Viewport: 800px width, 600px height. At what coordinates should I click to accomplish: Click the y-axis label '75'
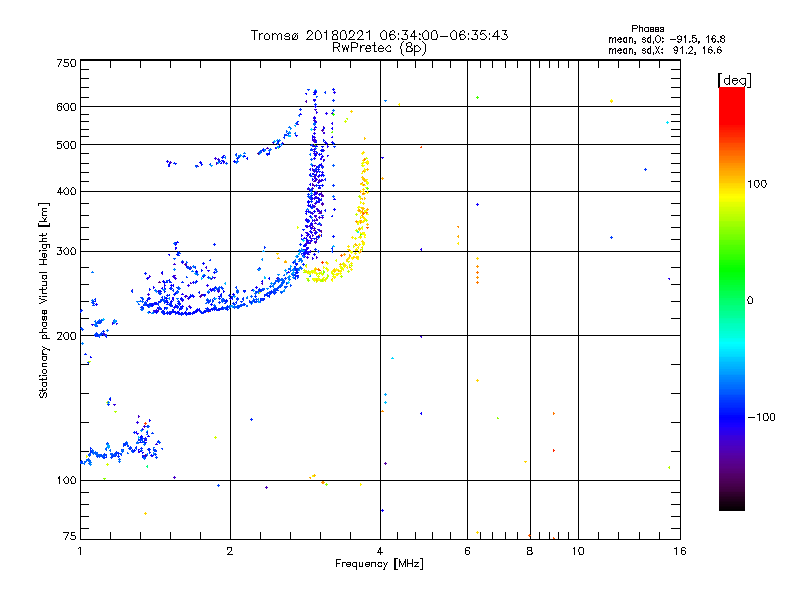pos(70,536)
